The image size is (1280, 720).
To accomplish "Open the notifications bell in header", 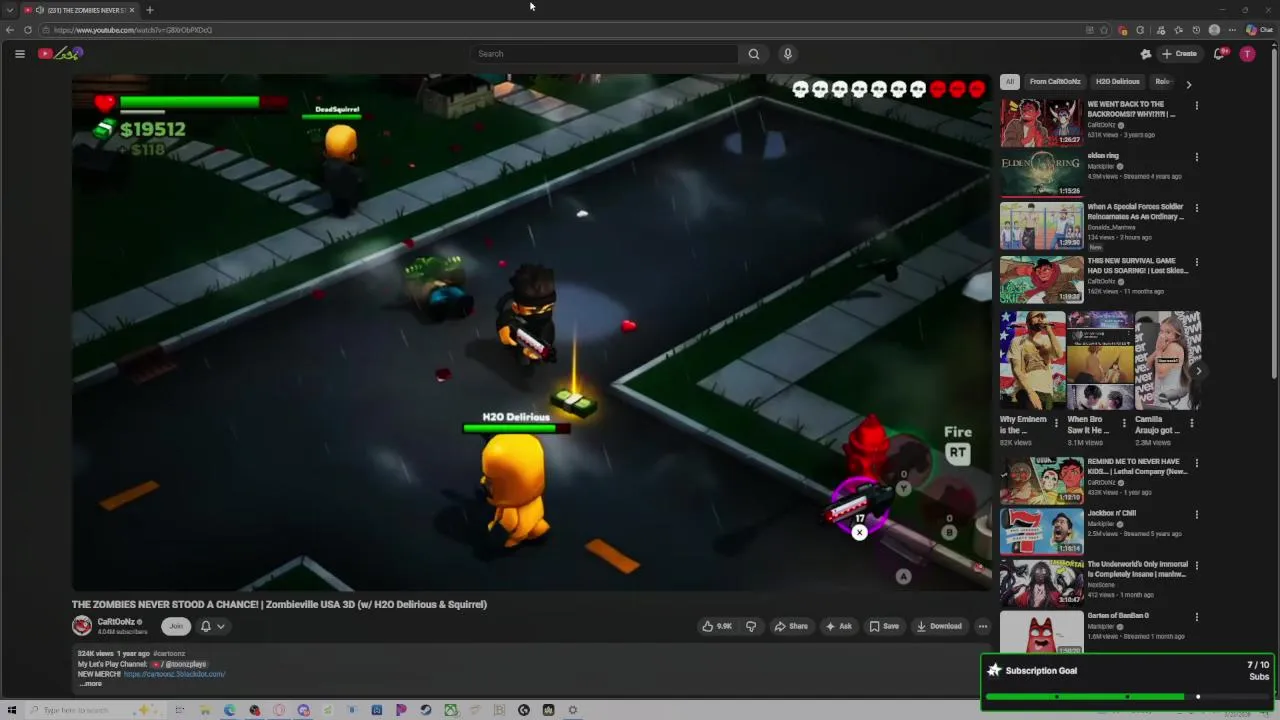I will coord(1218,54).
